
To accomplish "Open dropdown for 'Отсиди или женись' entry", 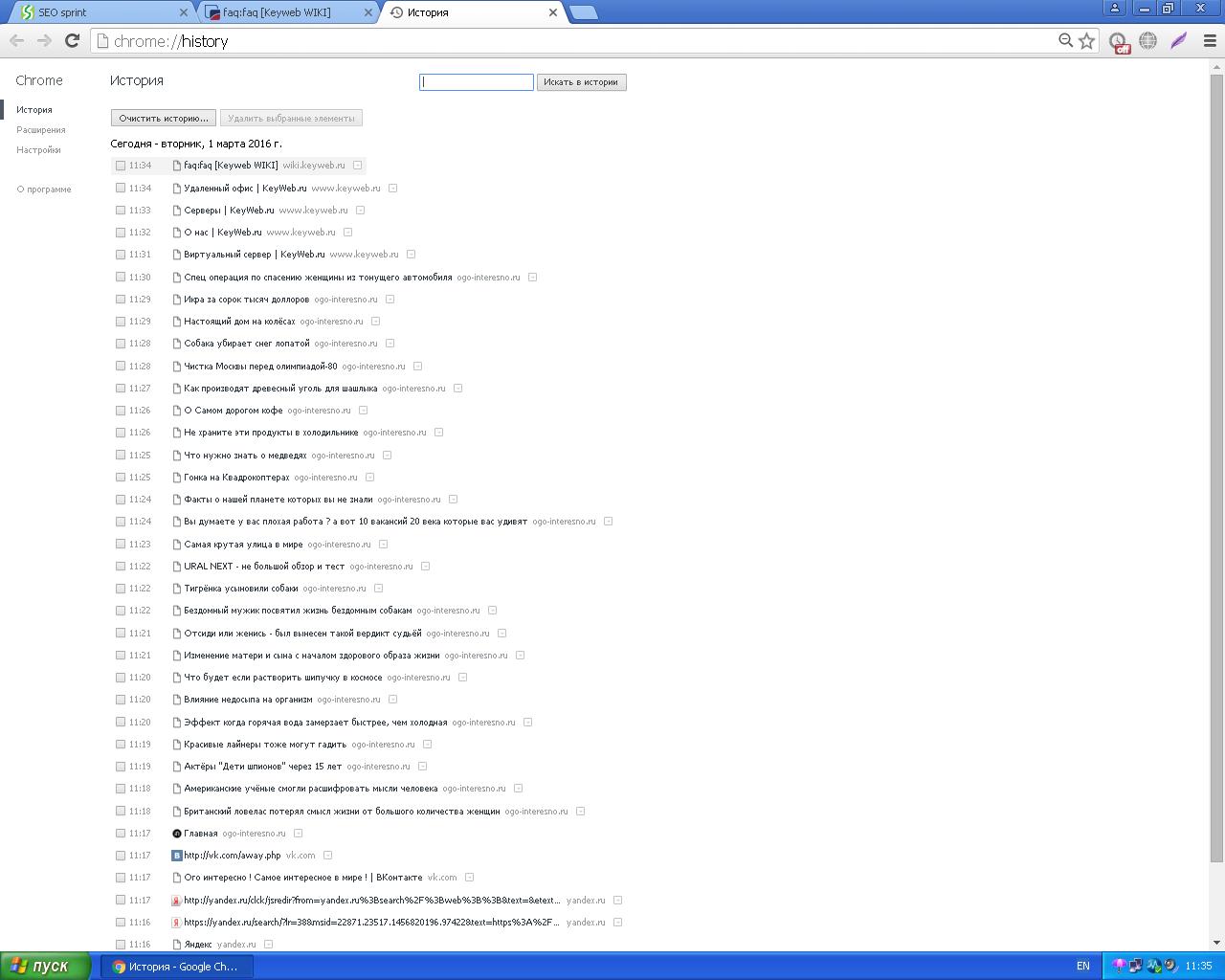I will [x=501, y=634].
